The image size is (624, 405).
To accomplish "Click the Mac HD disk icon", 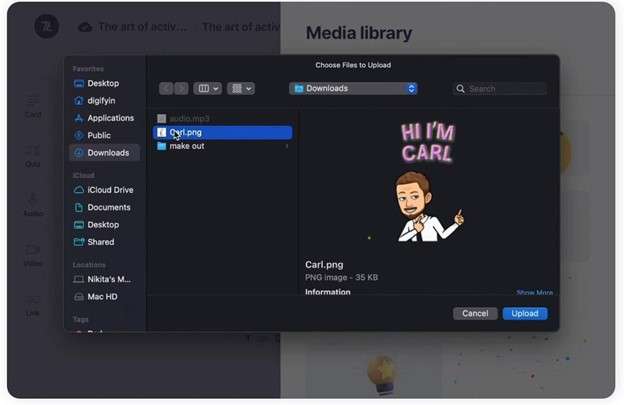I will click(79, 297).
